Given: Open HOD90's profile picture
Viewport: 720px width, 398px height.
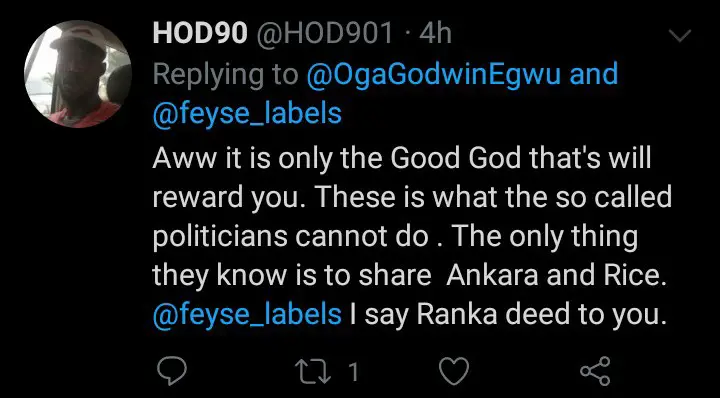Looking at the screenshot, I should (78, 74).
